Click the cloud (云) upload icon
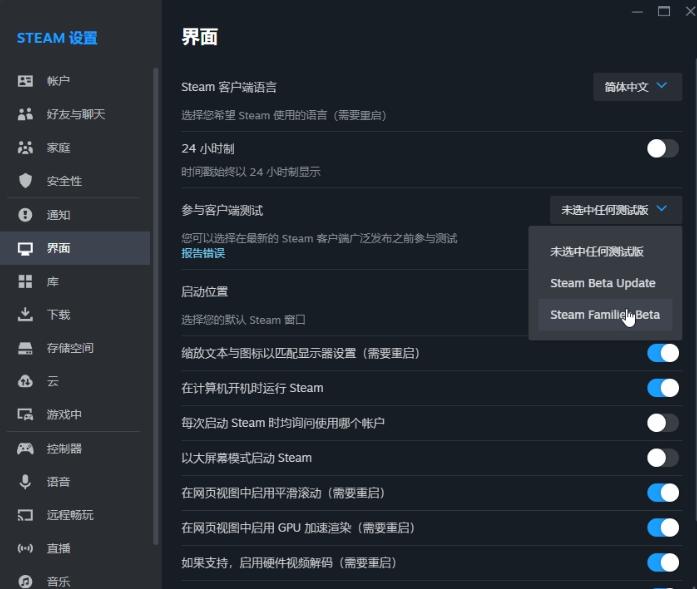697x589 pixels. click(x=25, y=381)
